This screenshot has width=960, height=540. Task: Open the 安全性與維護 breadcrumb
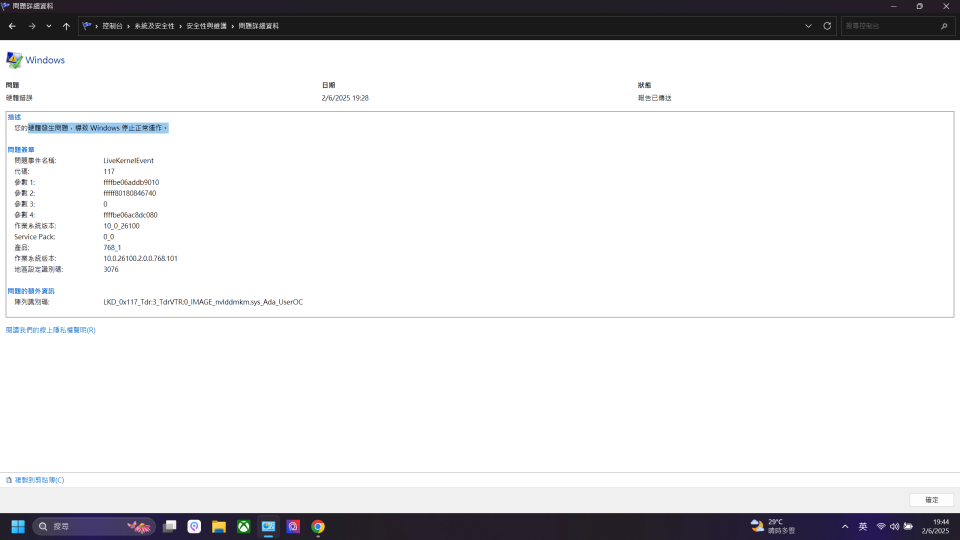(206, 26)
